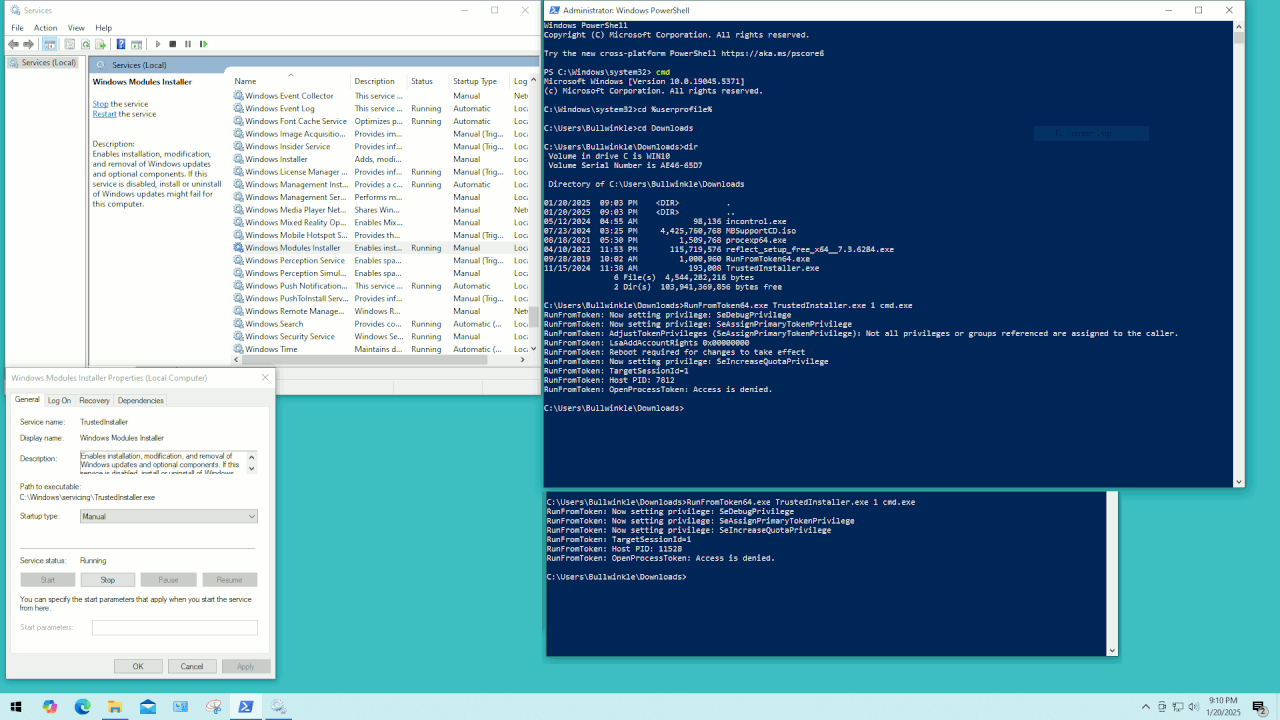Select the Windows Installer service row
The image size is (1280, 720).
pyautogui.click(x=380, y=159)
